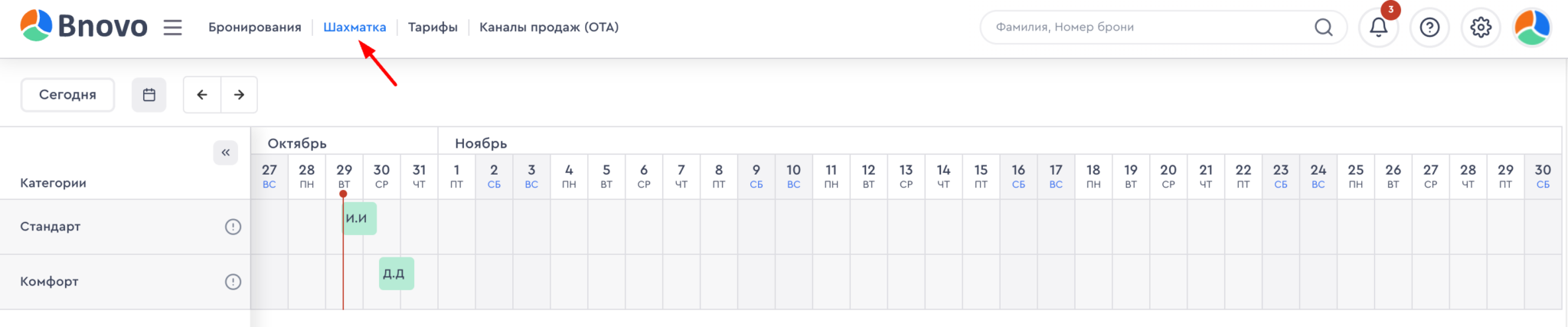Open the Бронирования menu item
Image resolution: width=1568 pixels, height=327 pixels.
pyautogui.click(x=255, y=28)
